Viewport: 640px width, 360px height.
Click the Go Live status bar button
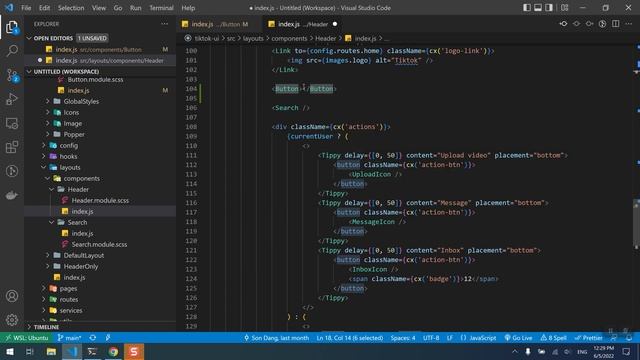tap(518, 338)
